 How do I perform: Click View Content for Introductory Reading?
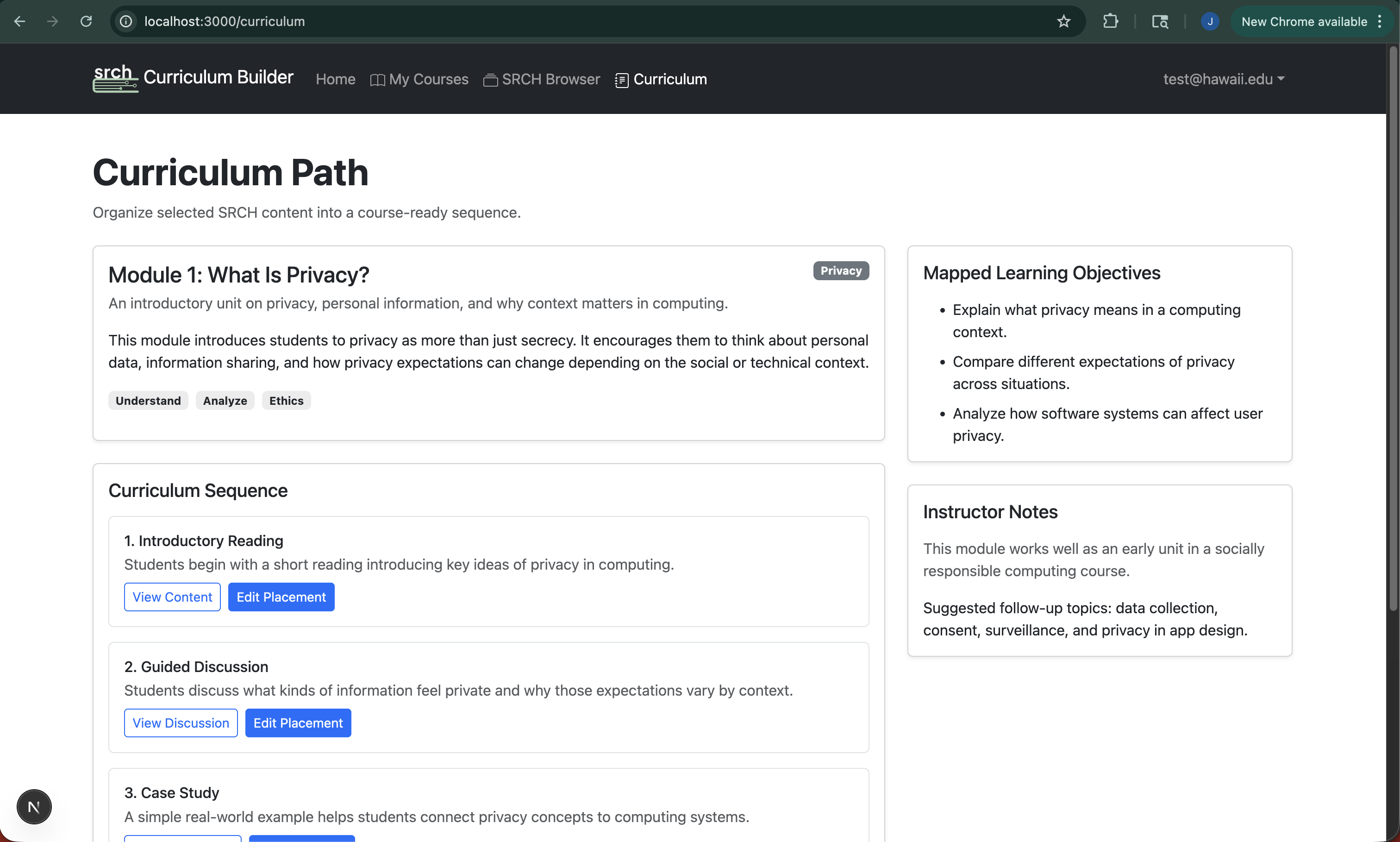pos(172,597)
